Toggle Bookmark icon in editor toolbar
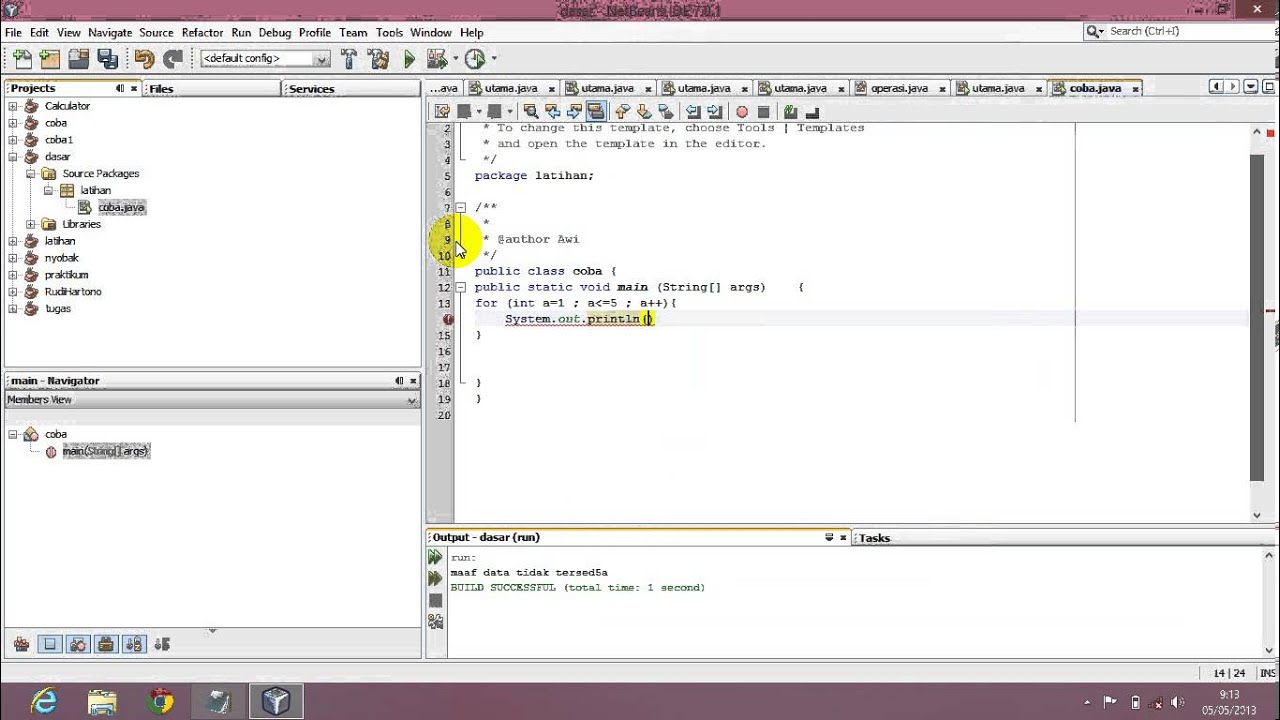 665,112
